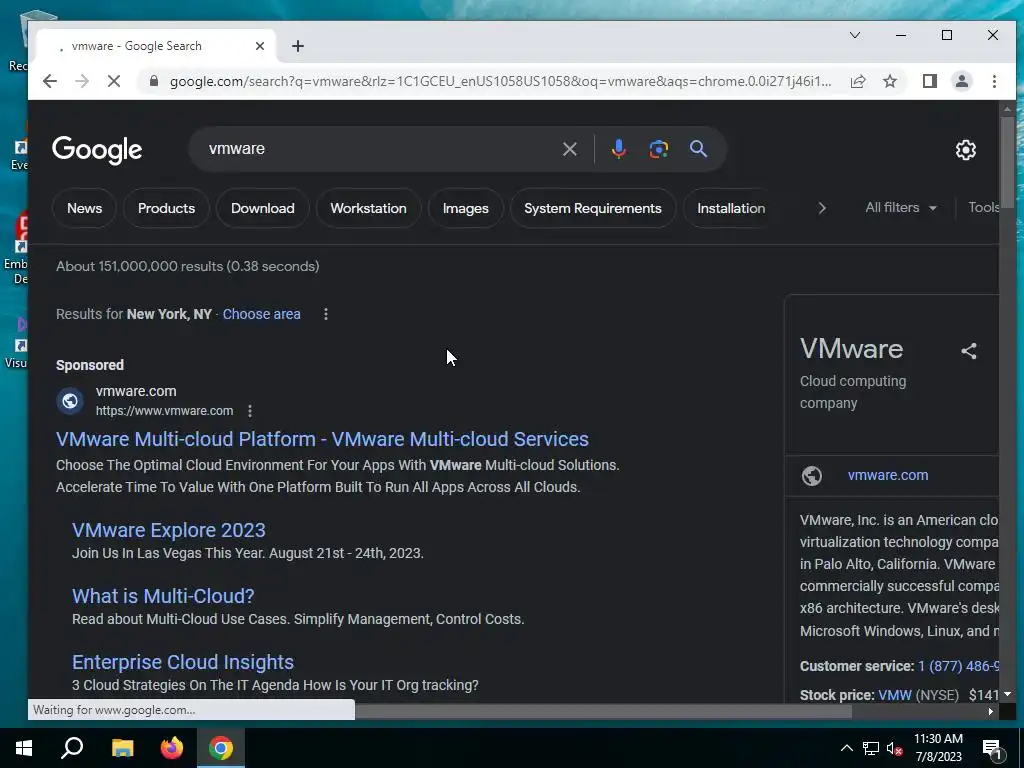Open the notification center icon
The height and width of the screenshot is (768, 1024).
pyautogui.click(x=993, y=748)
